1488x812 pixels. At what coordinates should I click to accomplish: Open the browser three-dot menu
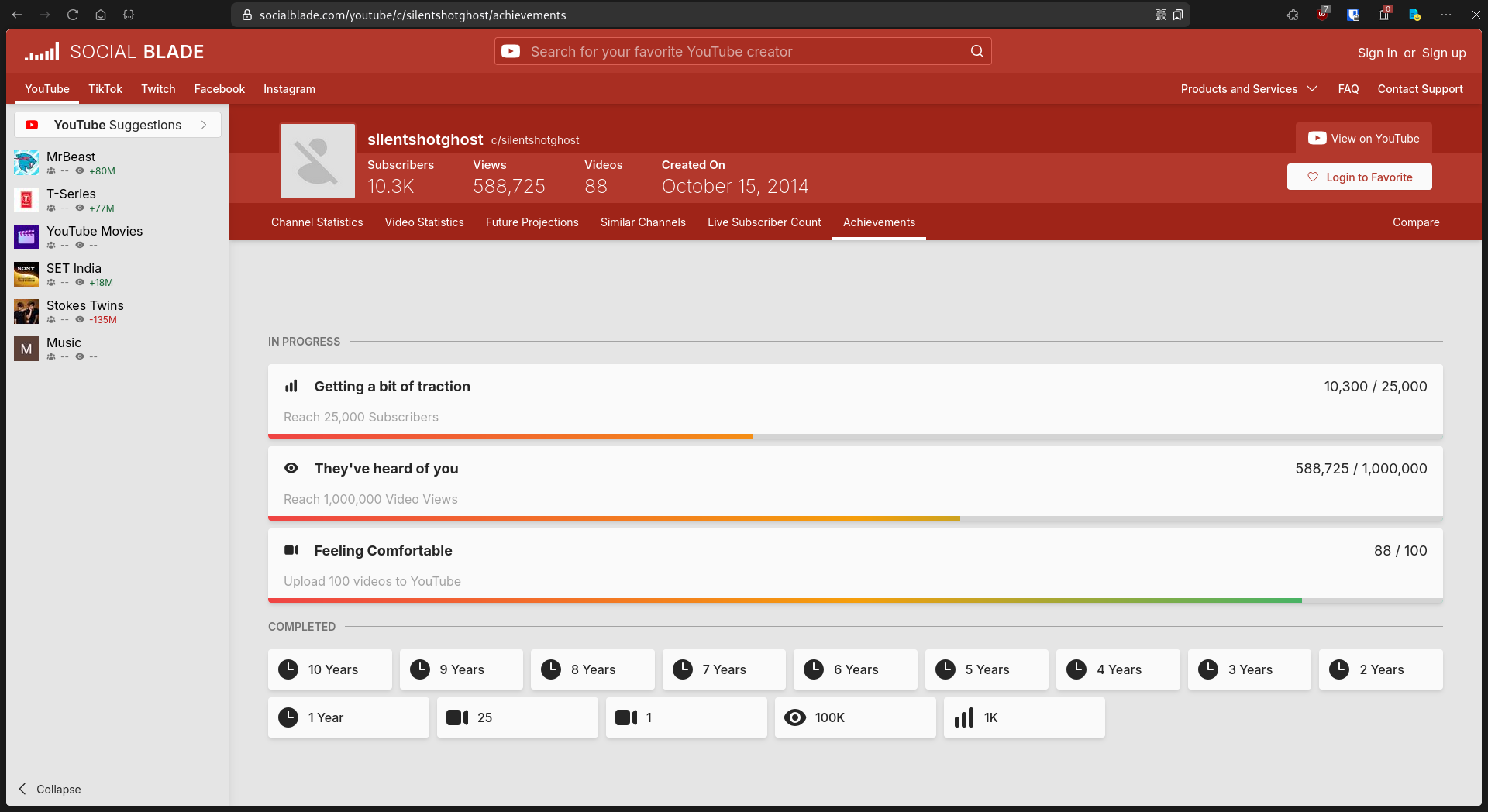tap(1446, 15)
